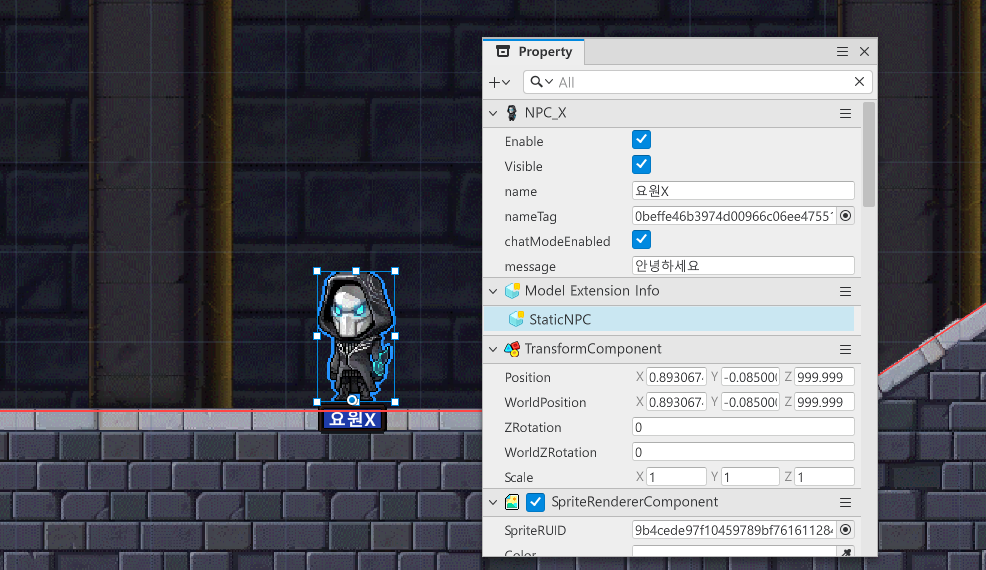The height and width of the screenshot is (570, 986).
Task: Edit Position X value
Action: (676, 377)
